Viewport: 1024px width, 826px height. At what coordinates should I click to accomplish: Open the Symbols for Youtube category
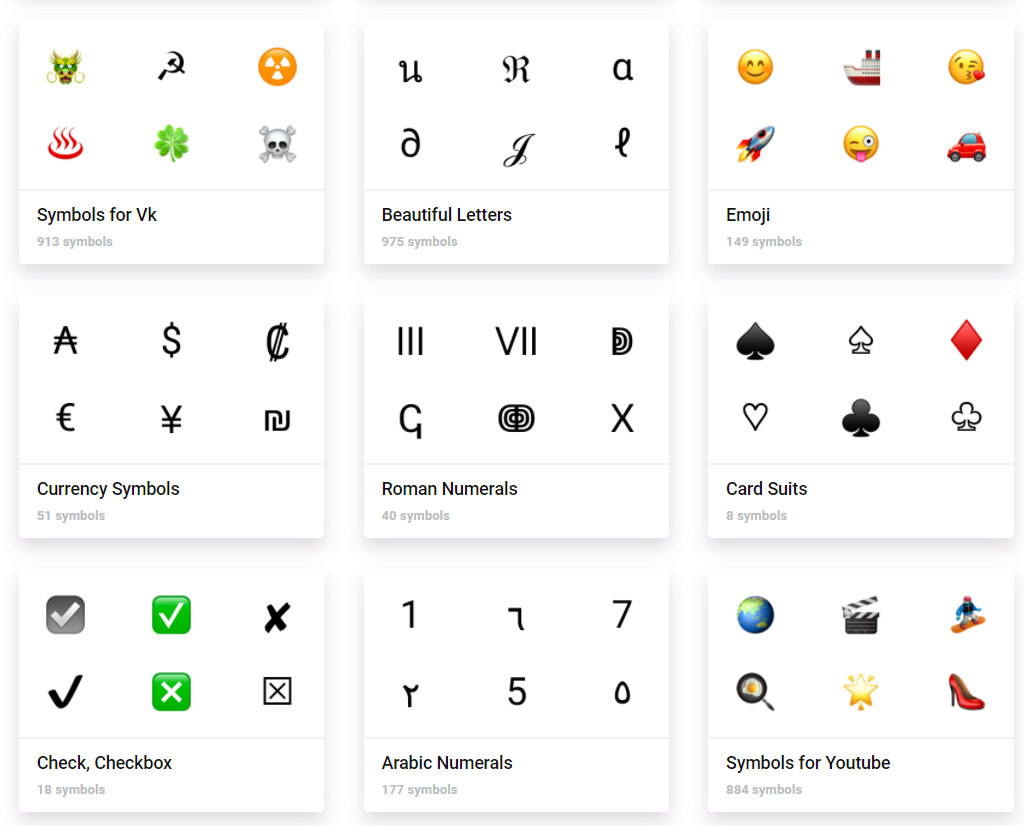808,763
